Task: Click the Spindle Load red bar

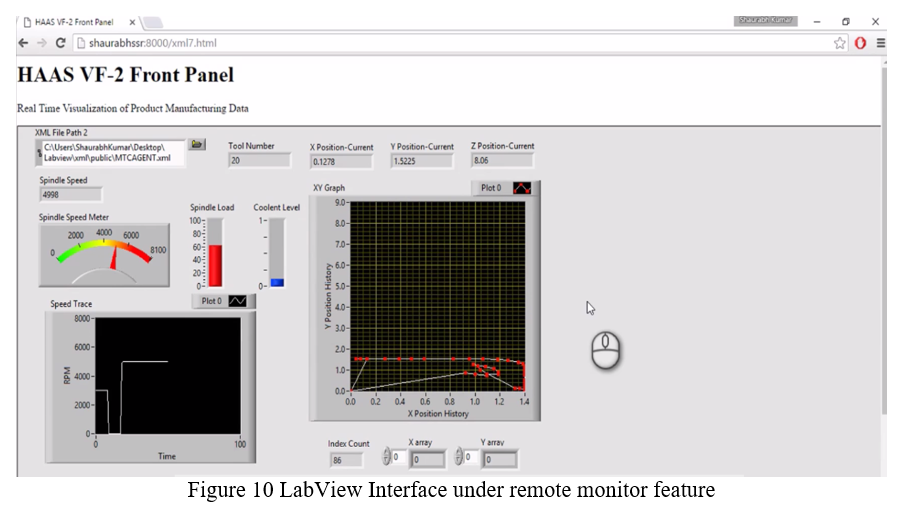Action: point(215,266)
